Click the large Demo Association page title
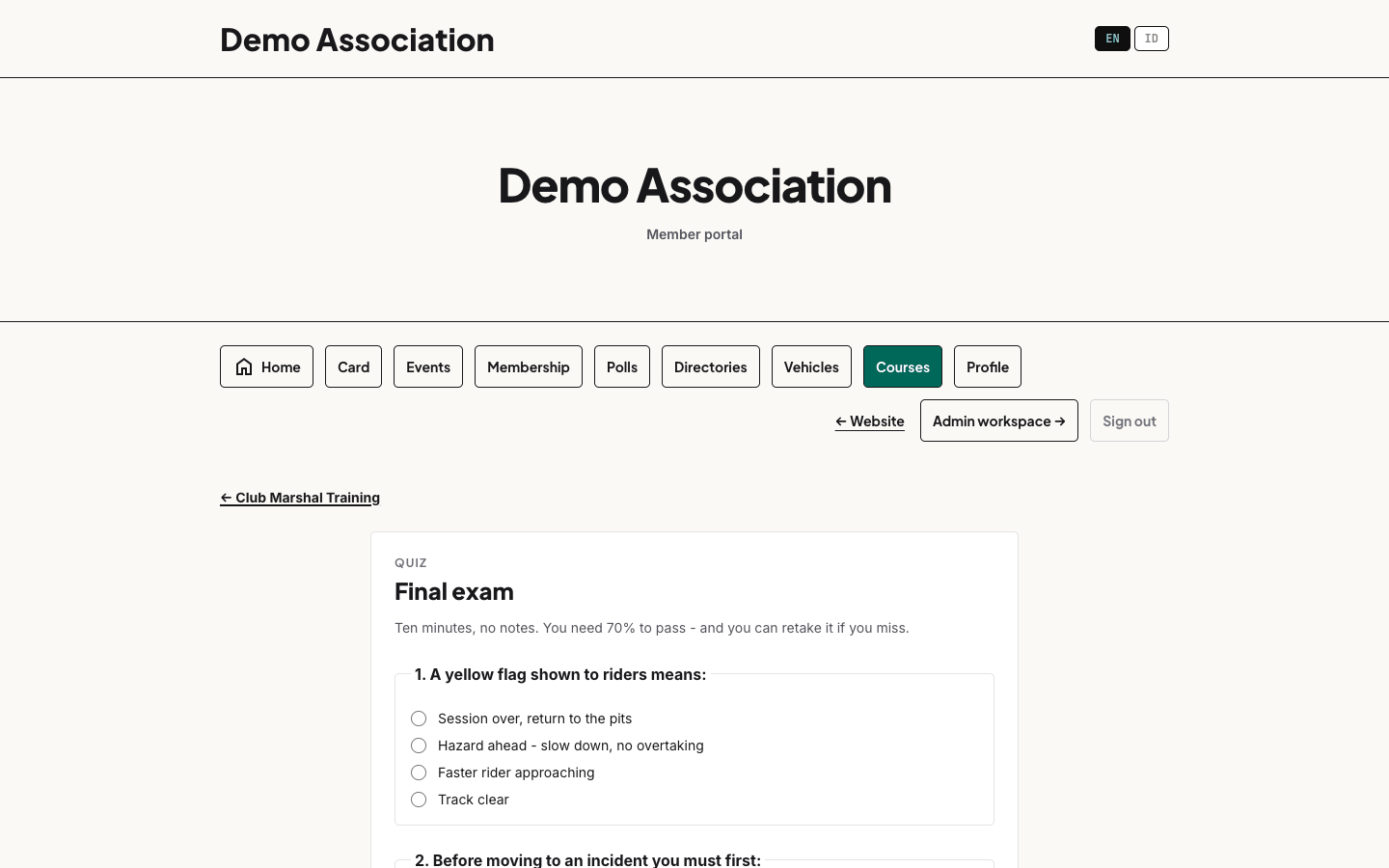The width and height of the screenshot is (1389, 868). pos(694,185)
